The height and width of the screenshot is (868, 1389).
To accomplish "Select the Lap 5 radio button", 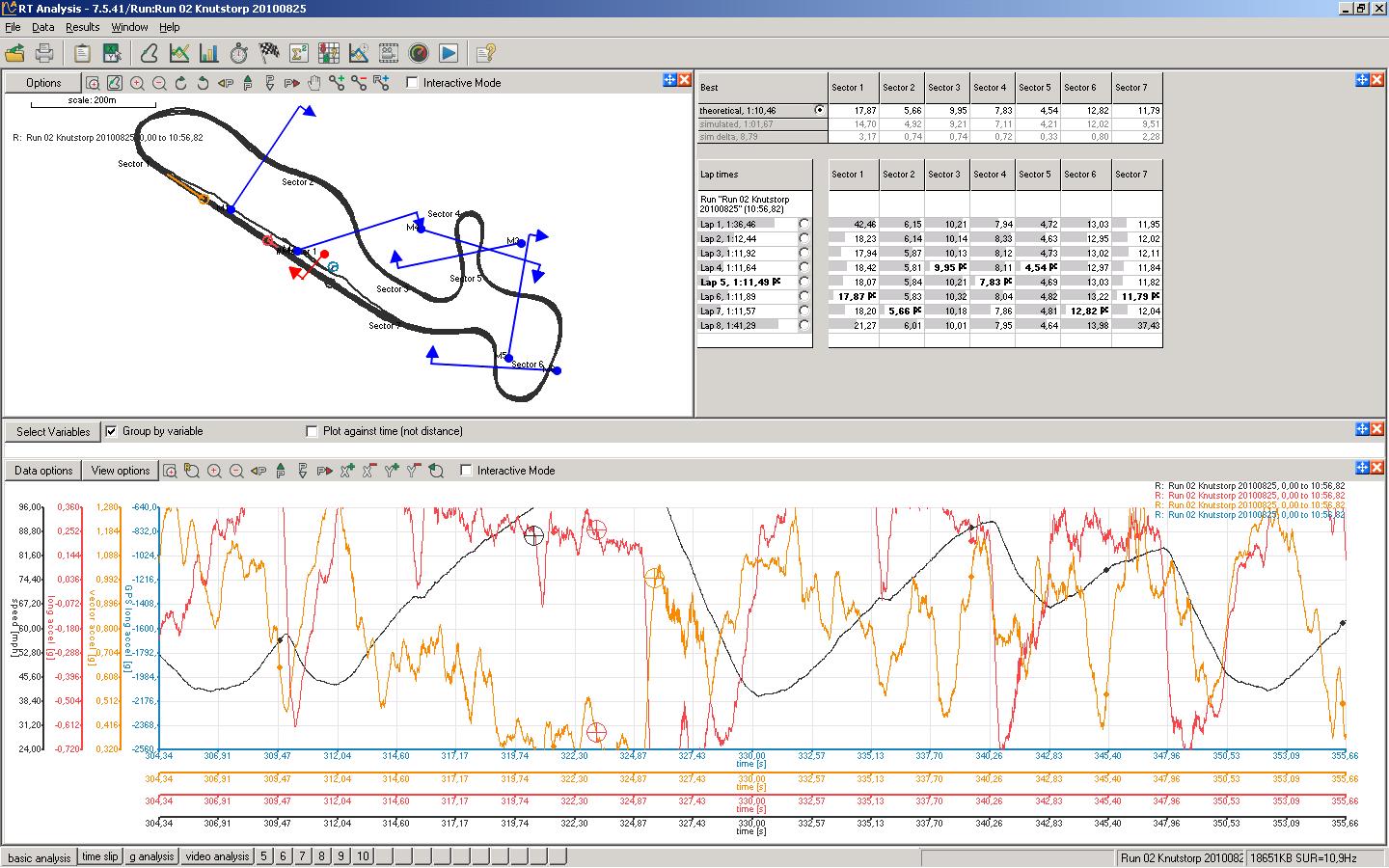I will (x=804, y=283).
